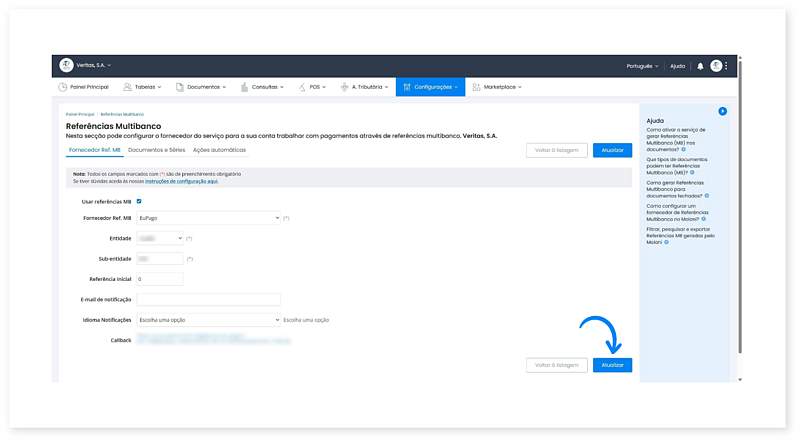800x442 pixels.
Task: Switch to Ações automáticas tab
Action: pyautogui.click(x=219, y=150)
